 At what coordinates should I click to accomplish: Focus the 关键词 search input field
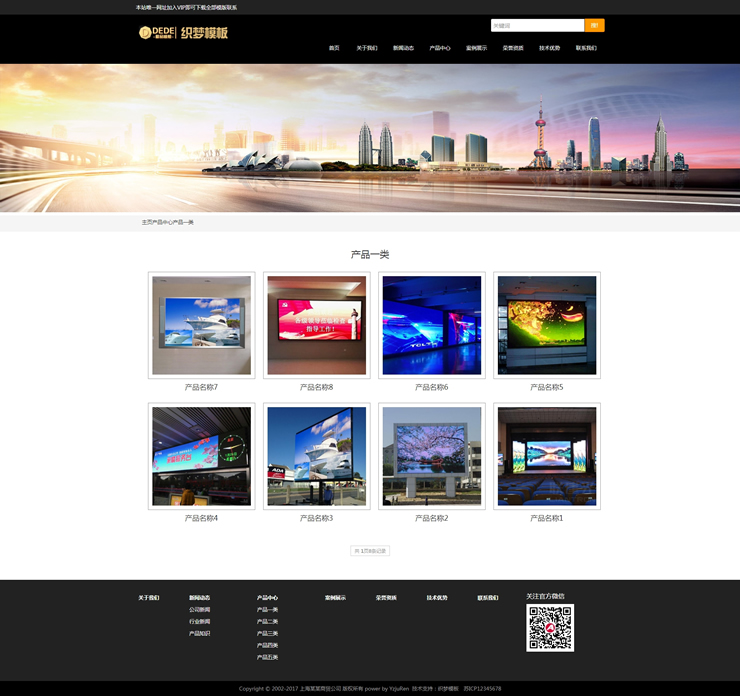click(x=536, y=25)
